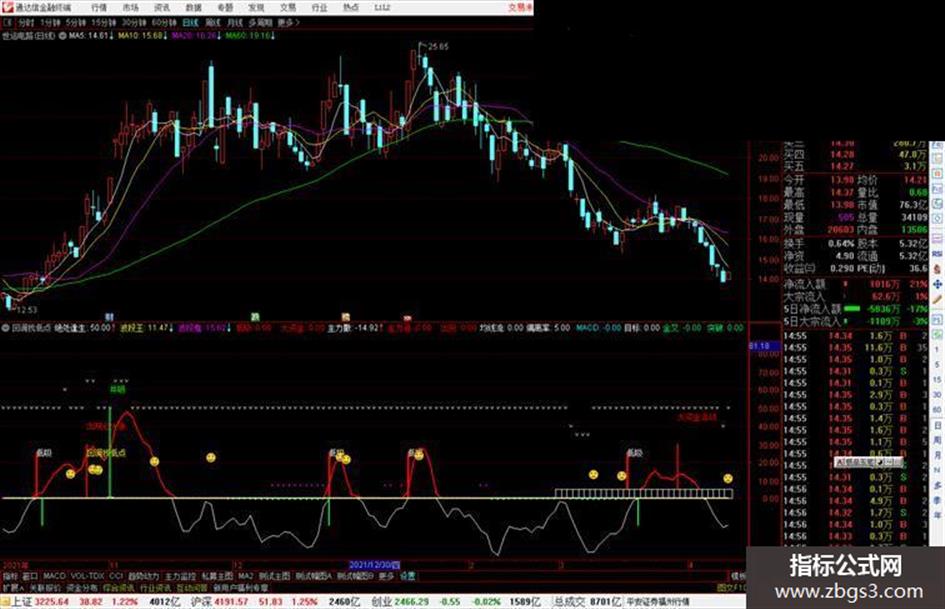Select the 5分钟 period tab

coord(75,23)
